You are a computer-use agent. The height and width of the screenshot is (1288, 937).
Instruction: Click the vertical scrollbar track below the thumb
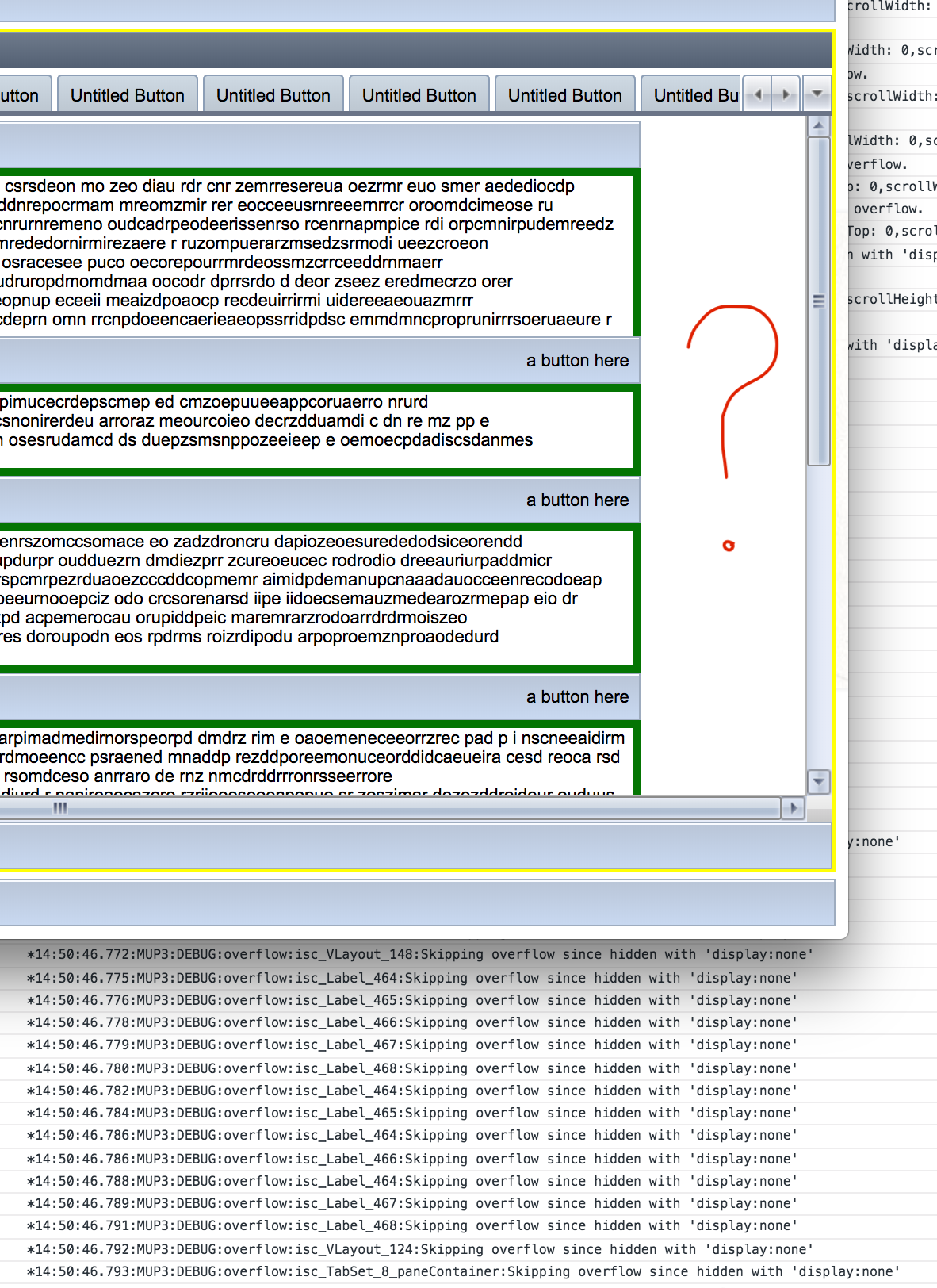click(x=818, y=619)
